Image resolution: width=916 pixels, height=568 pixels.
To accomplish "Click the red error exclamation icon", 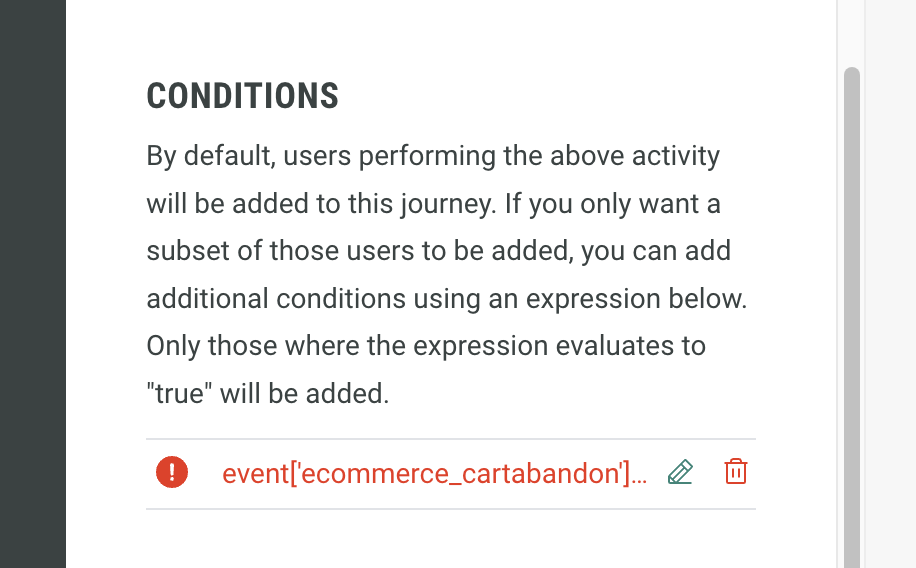I will [172, 472].
